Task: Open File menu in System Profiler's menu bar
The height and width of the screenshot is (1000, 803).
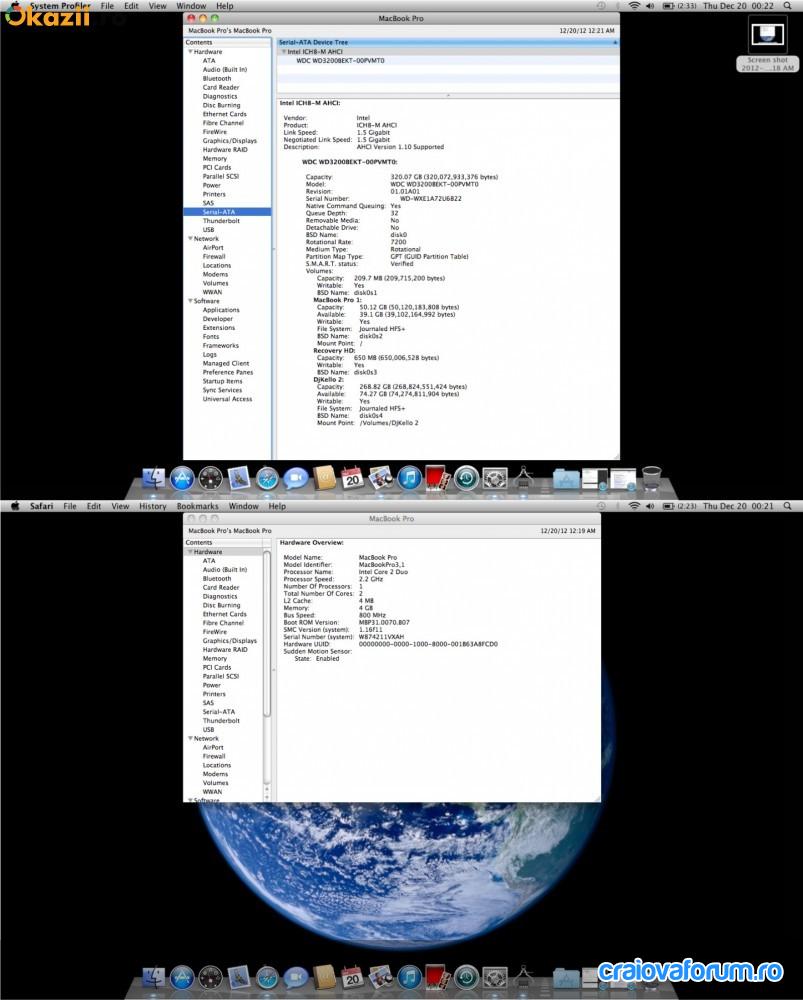Action: tap(107, 6)
